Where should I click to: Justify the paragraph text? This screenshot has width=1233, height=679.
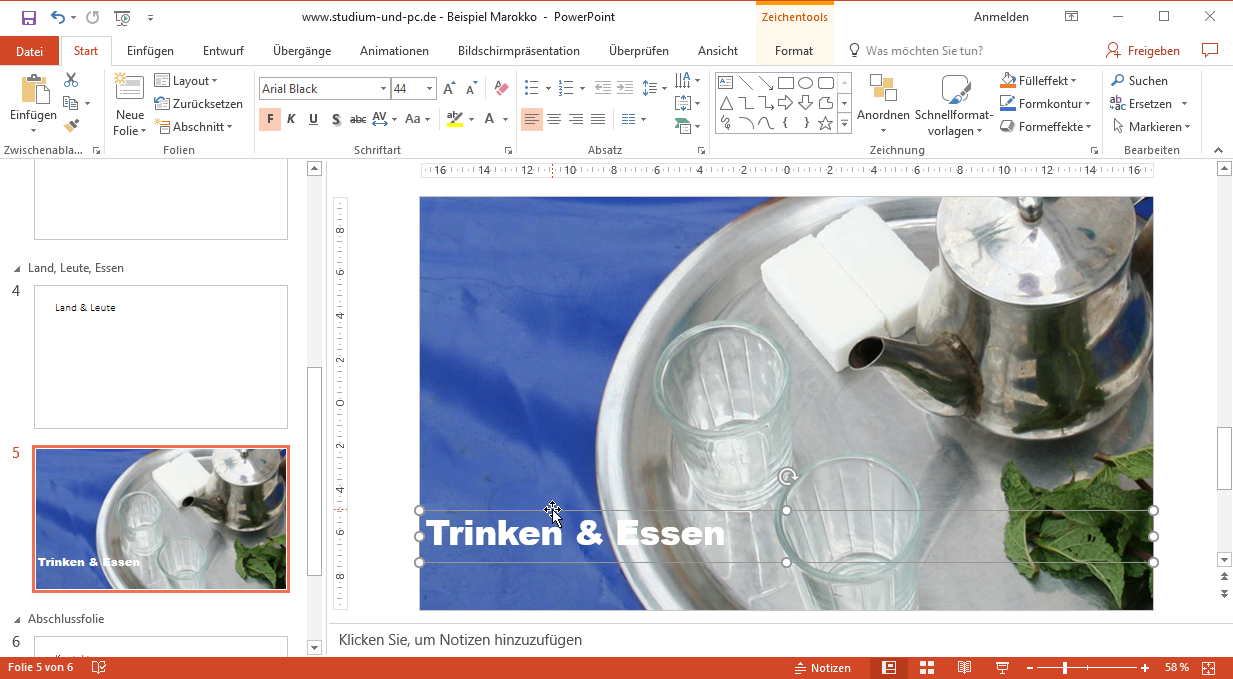[x=598, y=119]
